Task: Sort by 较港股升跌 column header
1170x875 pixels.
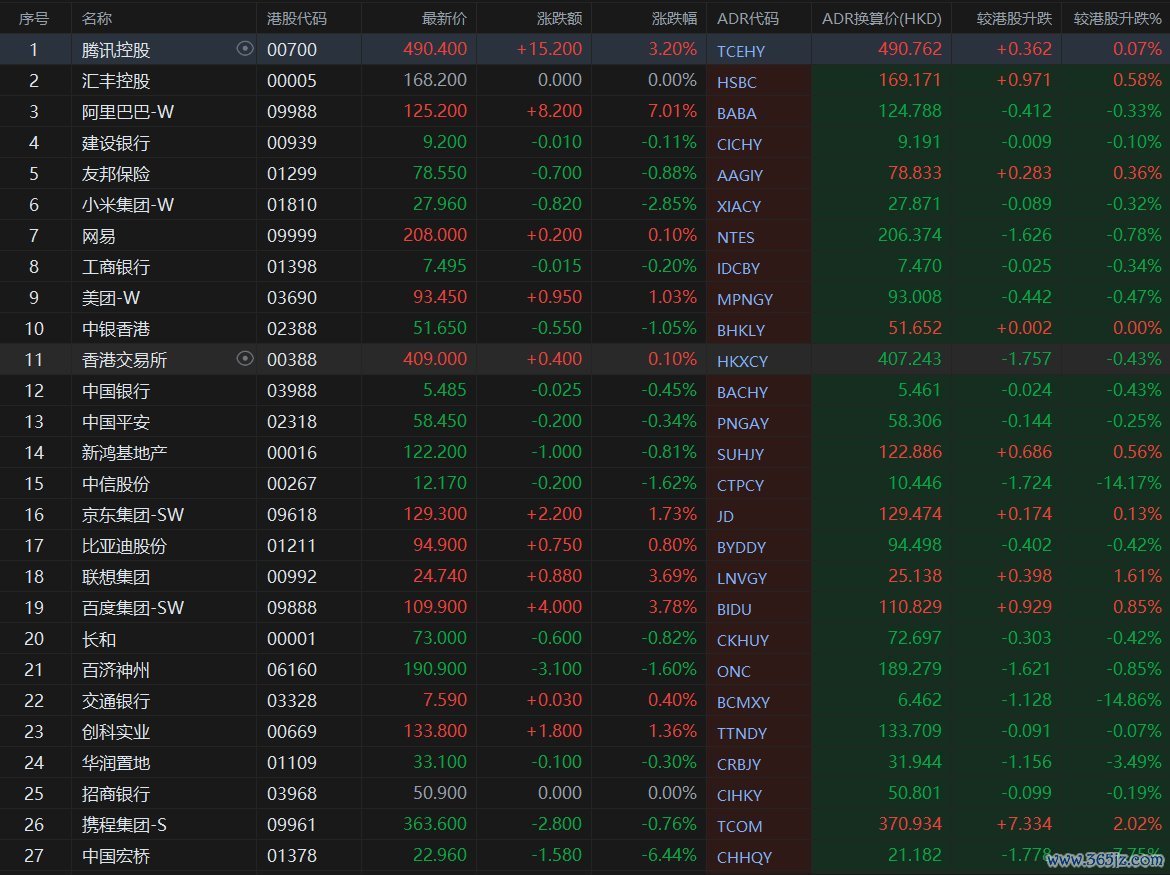Action: [1014, 19]
